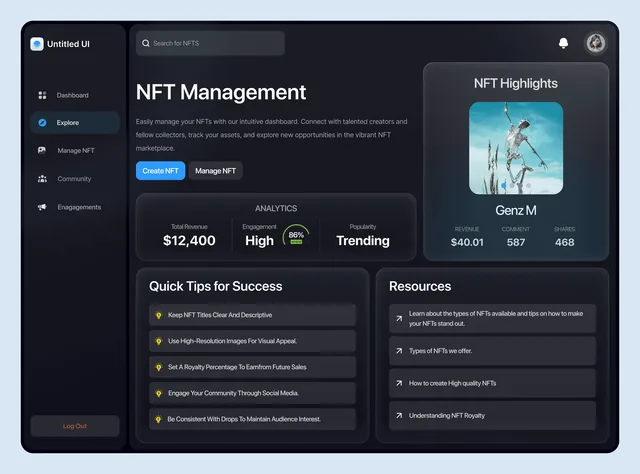Click the $40.01 revenue value
This screenshot has height=474, width=640.
pyautogui.click(x=467, y=243)
